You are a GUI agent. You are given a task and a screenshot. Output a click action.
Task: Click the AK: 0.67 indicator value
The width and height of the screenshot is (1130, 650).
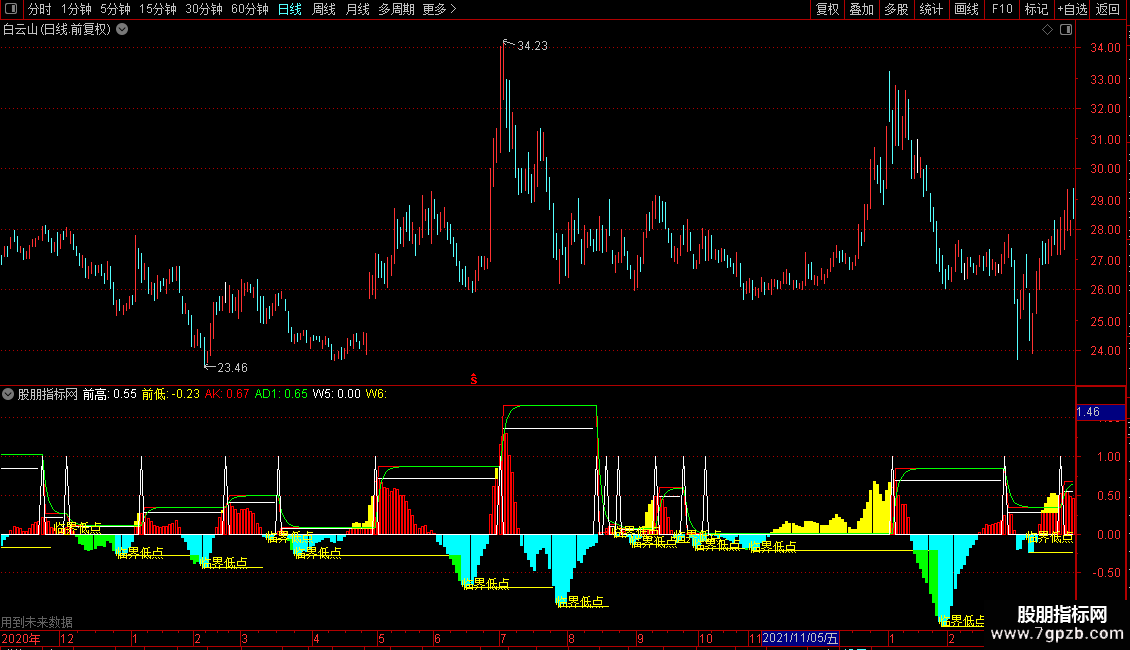tap(227, 394)
